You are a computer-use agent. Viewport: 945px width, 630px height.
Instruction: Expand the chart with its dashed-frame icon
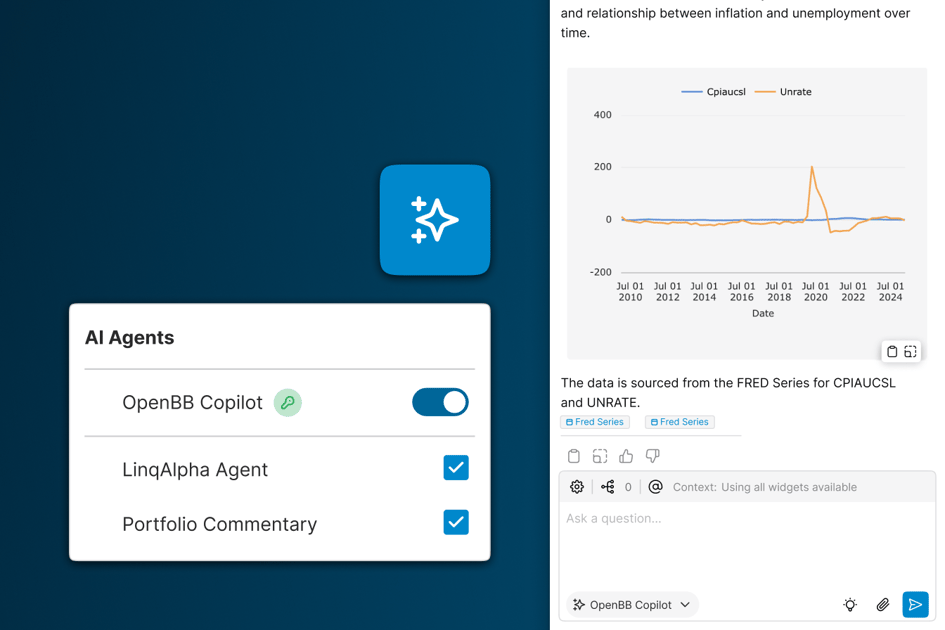911,352
